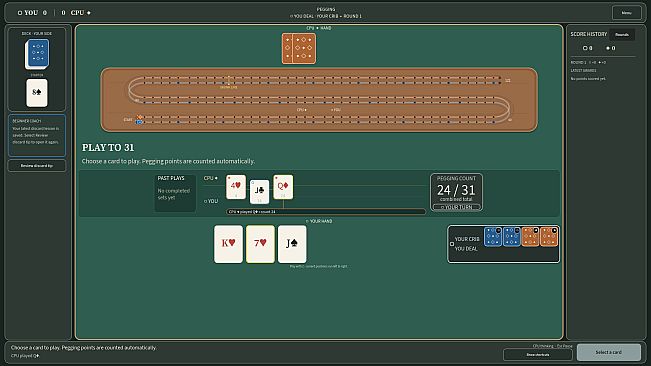
Task: Click the second blue crib card
Action: pyautogui.click(x=512, y=237)
